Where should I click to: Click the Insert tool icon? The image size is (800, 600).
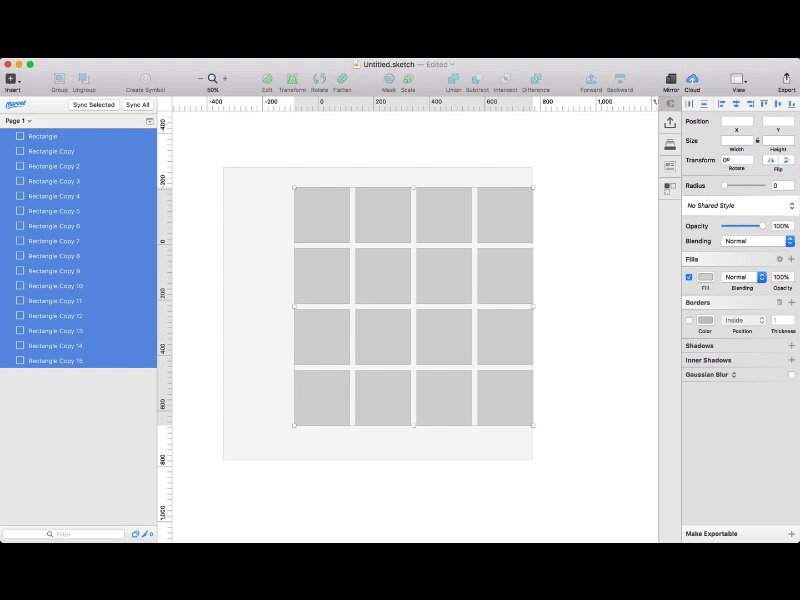11,79
